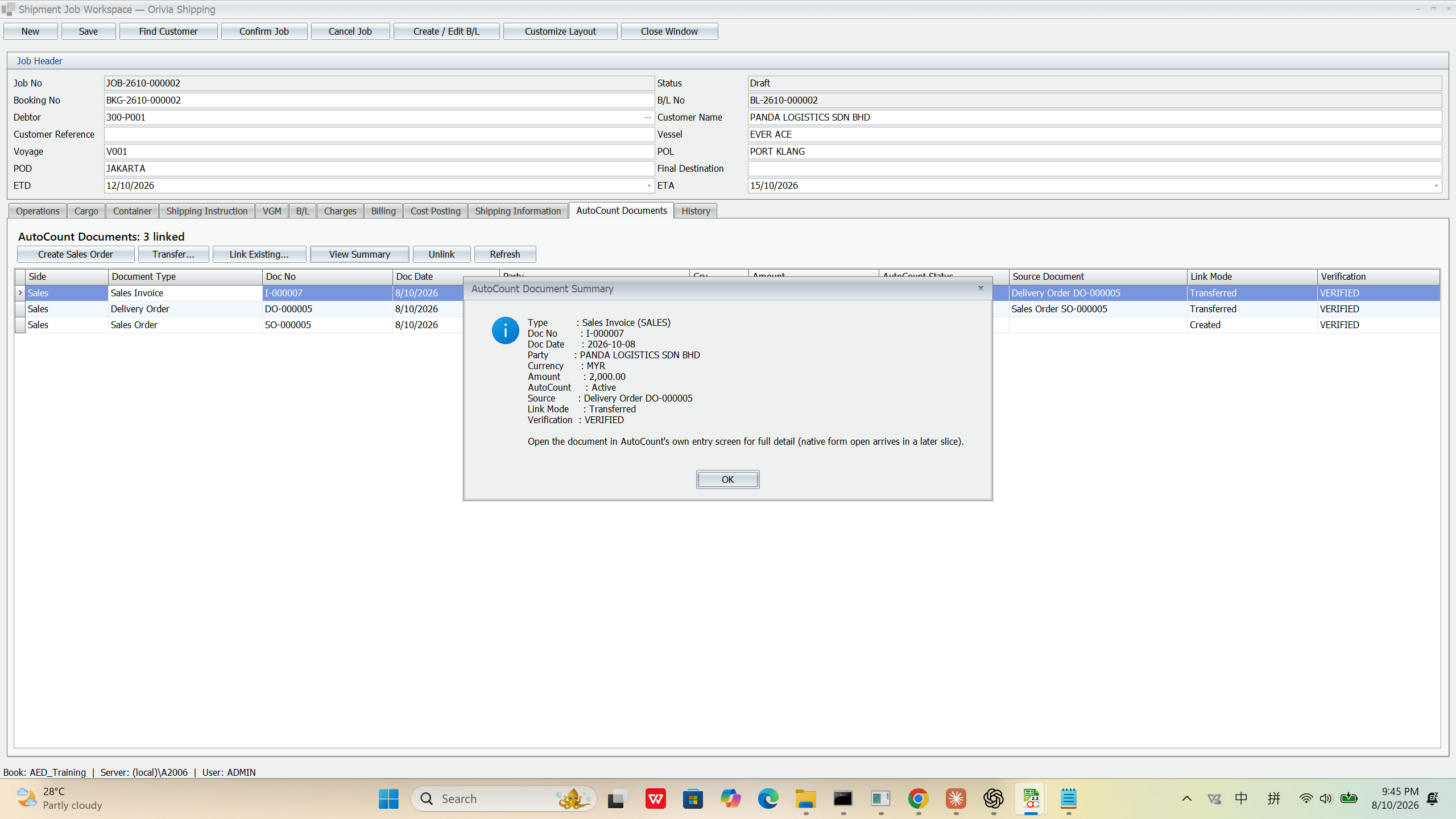
Task: Open the Windows Start menu
Action: pyautogui.click(x=389, y=798)
